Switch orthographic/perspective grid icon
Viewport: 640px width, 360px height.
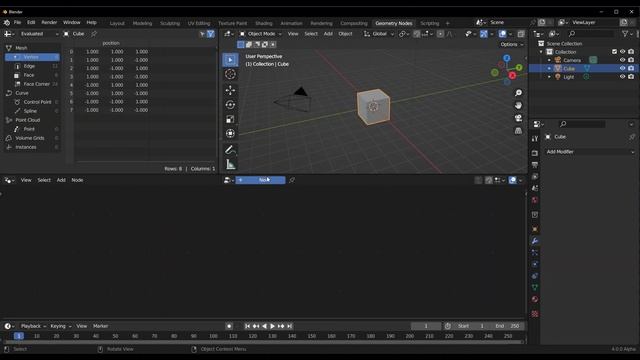coord(518,131)
